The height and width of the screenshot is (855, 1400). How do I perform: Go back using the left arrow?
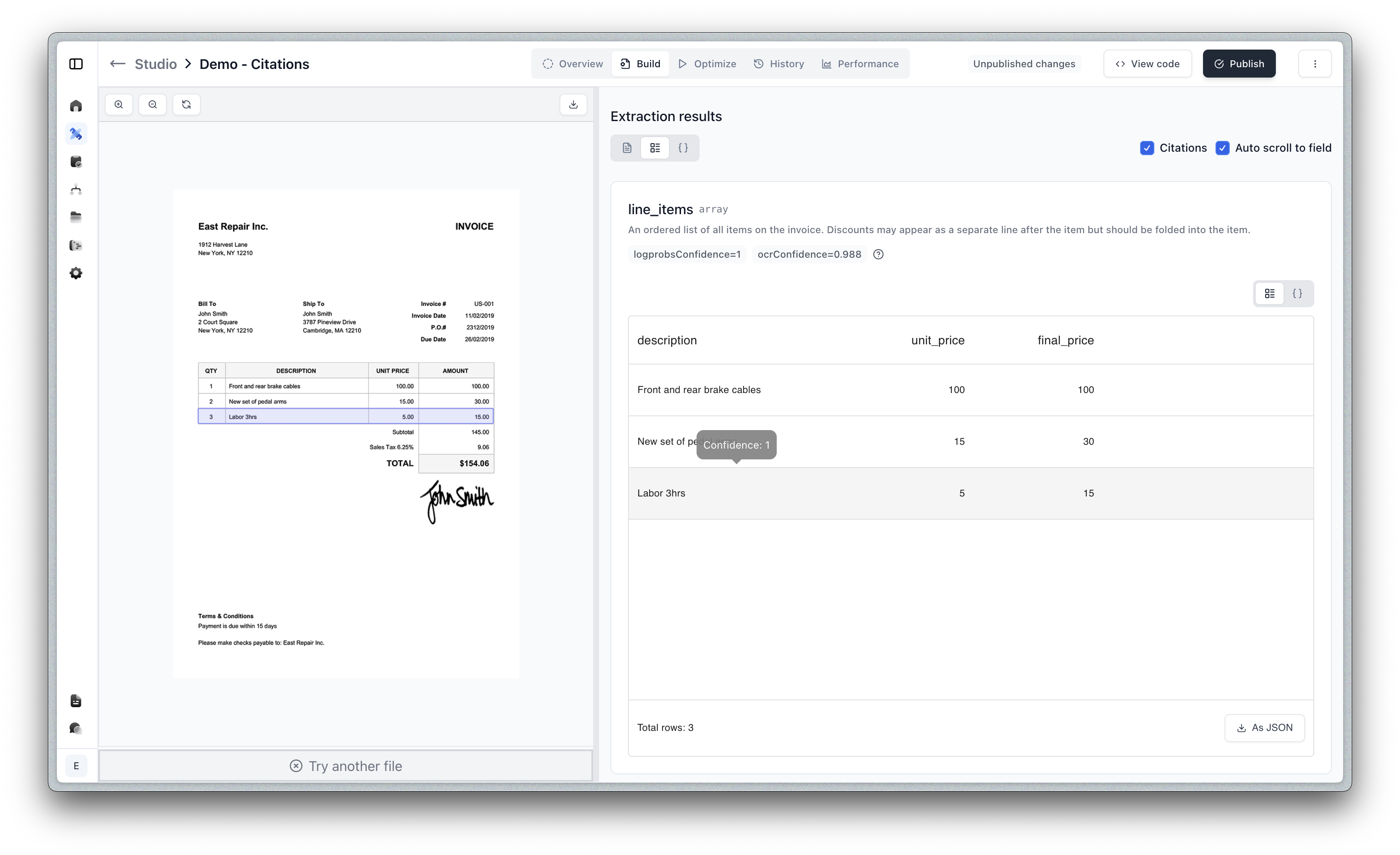click(118, 64)
